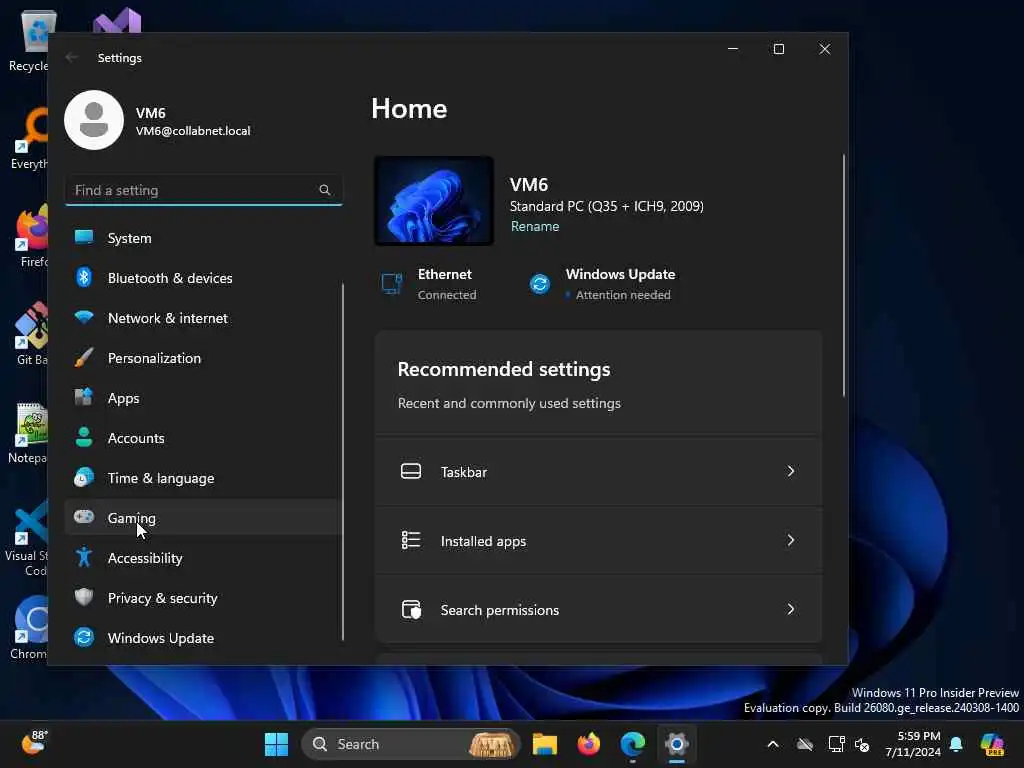Click the Find a setting search box
This screenshot has height=768, width=1024.
coord(204,190)
